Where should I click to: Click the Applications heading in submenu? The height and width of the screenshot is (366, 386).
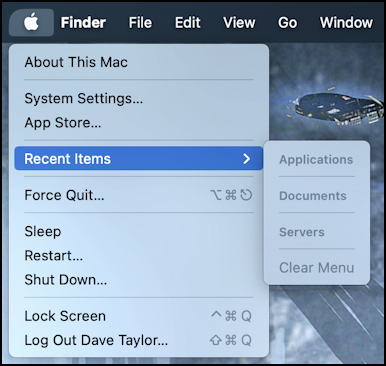tap(316, 160)
